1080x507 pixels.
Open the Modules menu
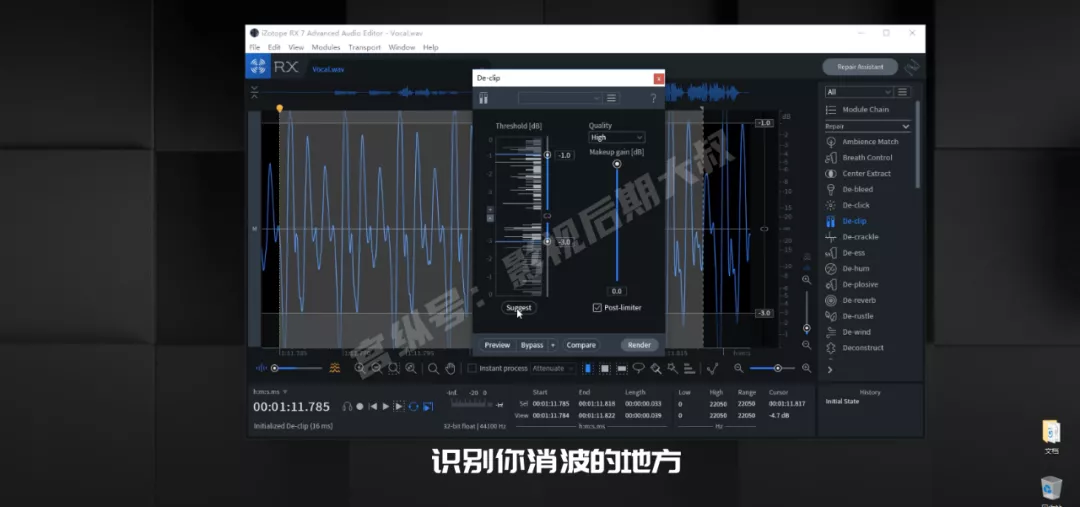coord(326,48)
